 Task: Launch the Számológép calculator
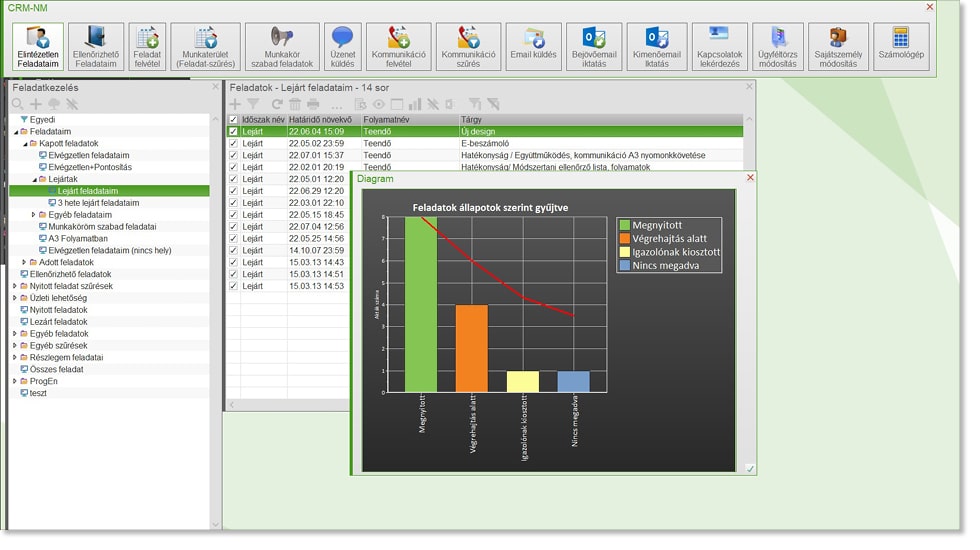[901, 47]
